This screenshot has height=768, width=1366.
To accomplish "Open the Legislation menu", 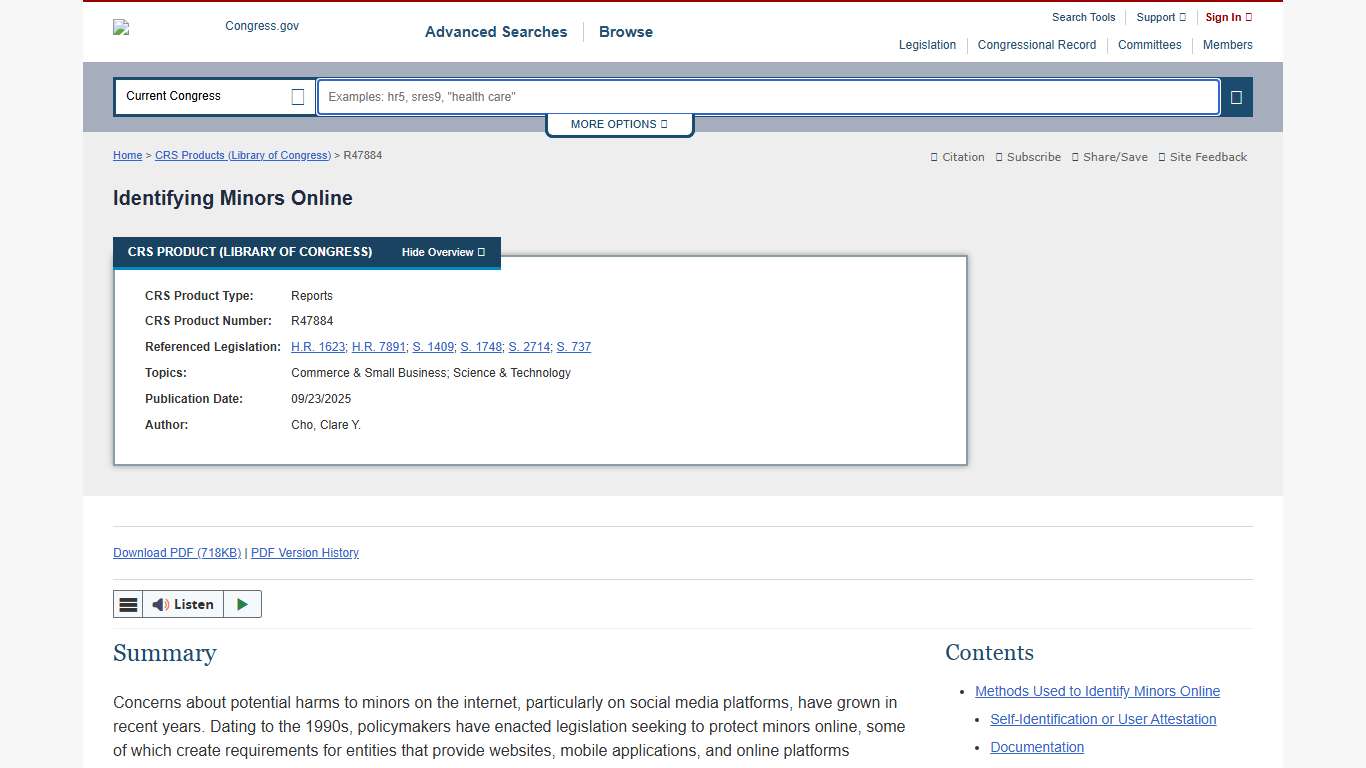I will click(927, 45).
